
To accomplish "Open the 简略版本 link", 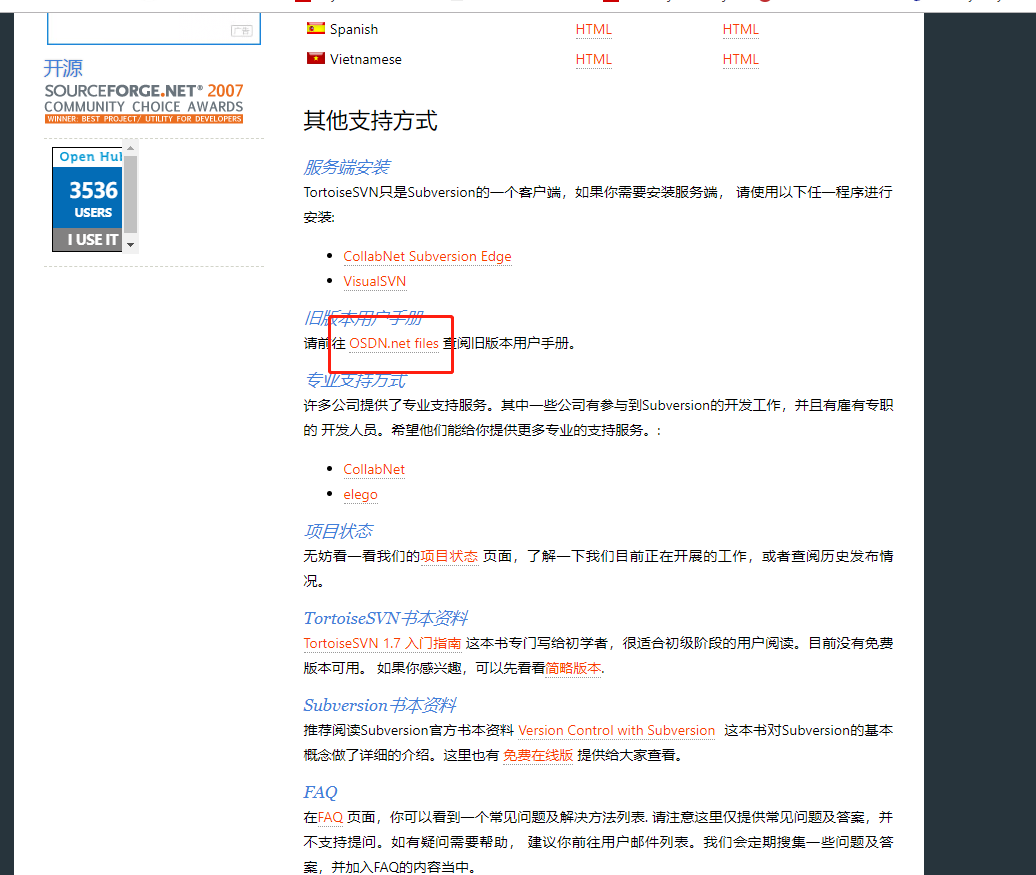I will coord(574,668).
